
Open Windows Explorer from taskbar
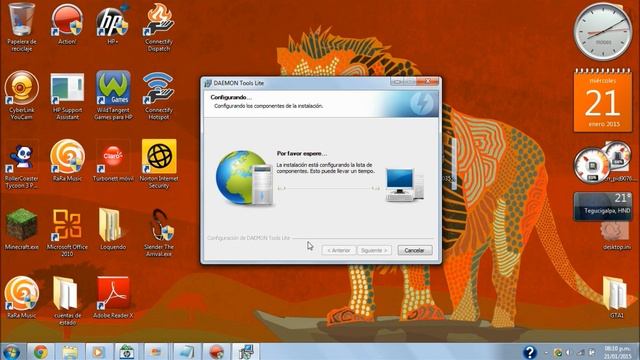pos(70,352)
